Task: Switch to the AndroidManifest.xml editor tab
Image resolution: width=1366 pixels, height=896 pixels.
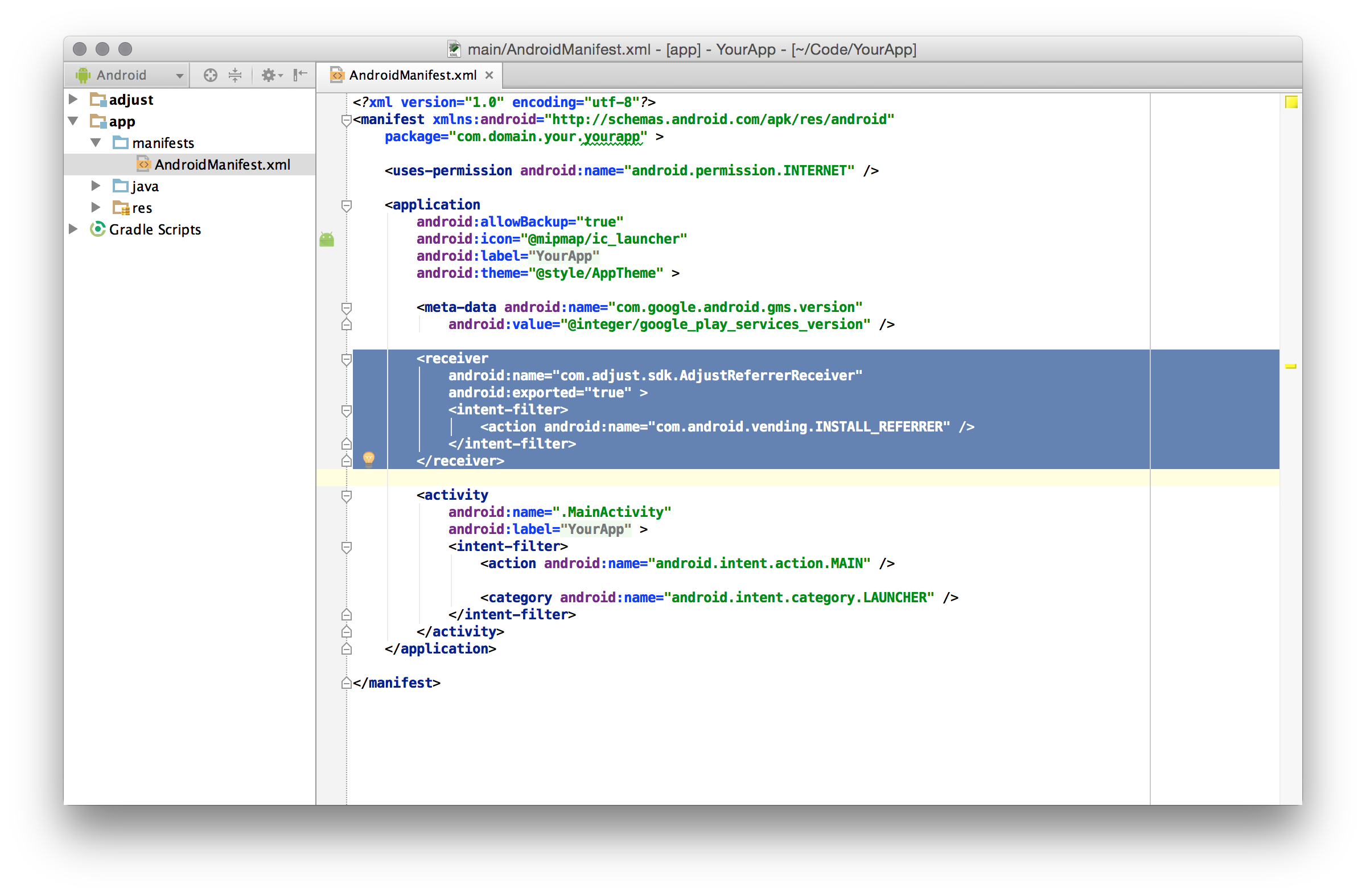Action: click(x=412, y=75)
